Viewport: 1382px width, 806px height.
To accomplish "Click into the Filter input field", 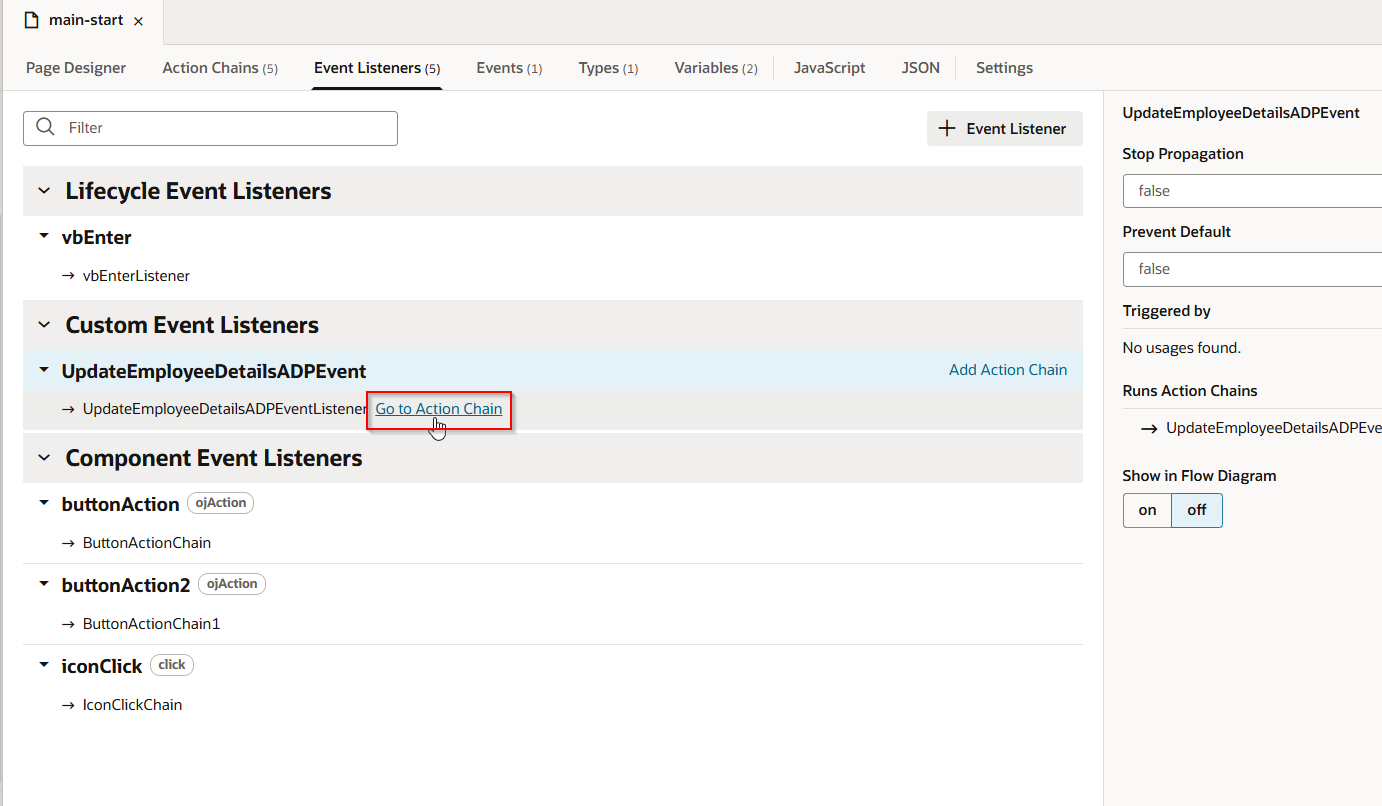I will [225, 128].
